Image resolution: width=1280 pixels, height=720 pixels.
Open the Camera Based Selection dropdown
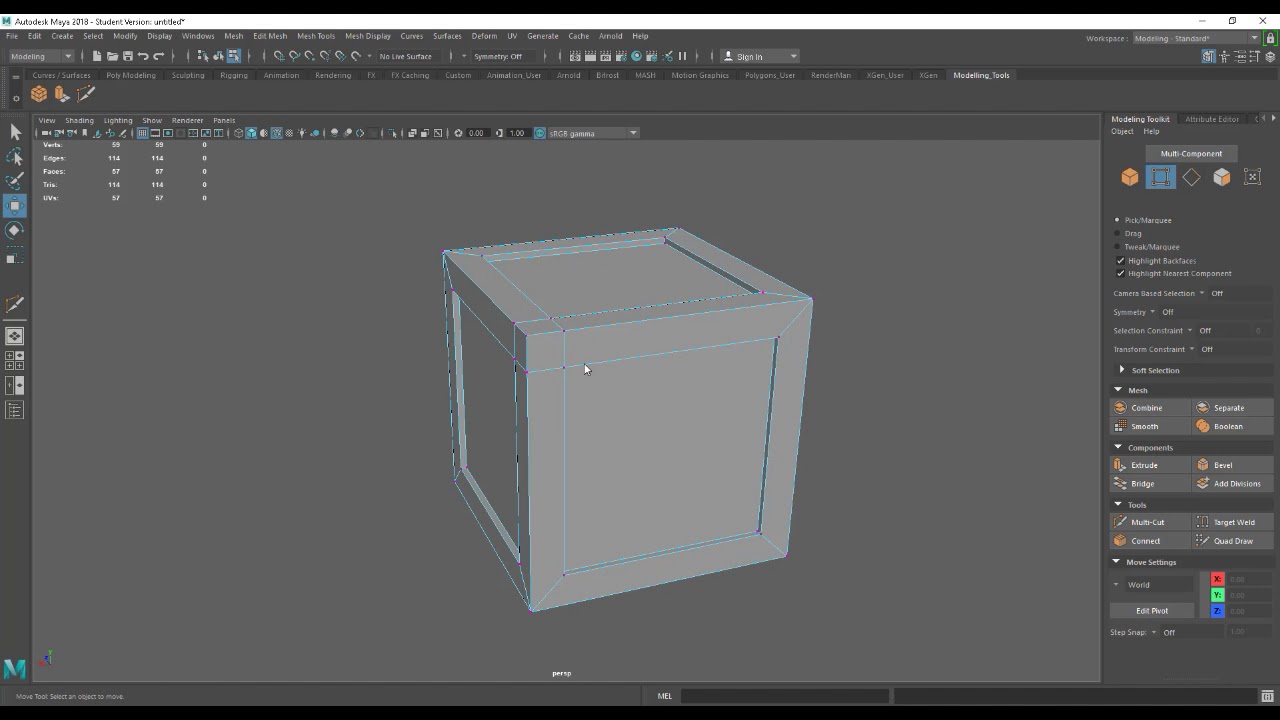pyautogui.click(x=1202, y=293)
